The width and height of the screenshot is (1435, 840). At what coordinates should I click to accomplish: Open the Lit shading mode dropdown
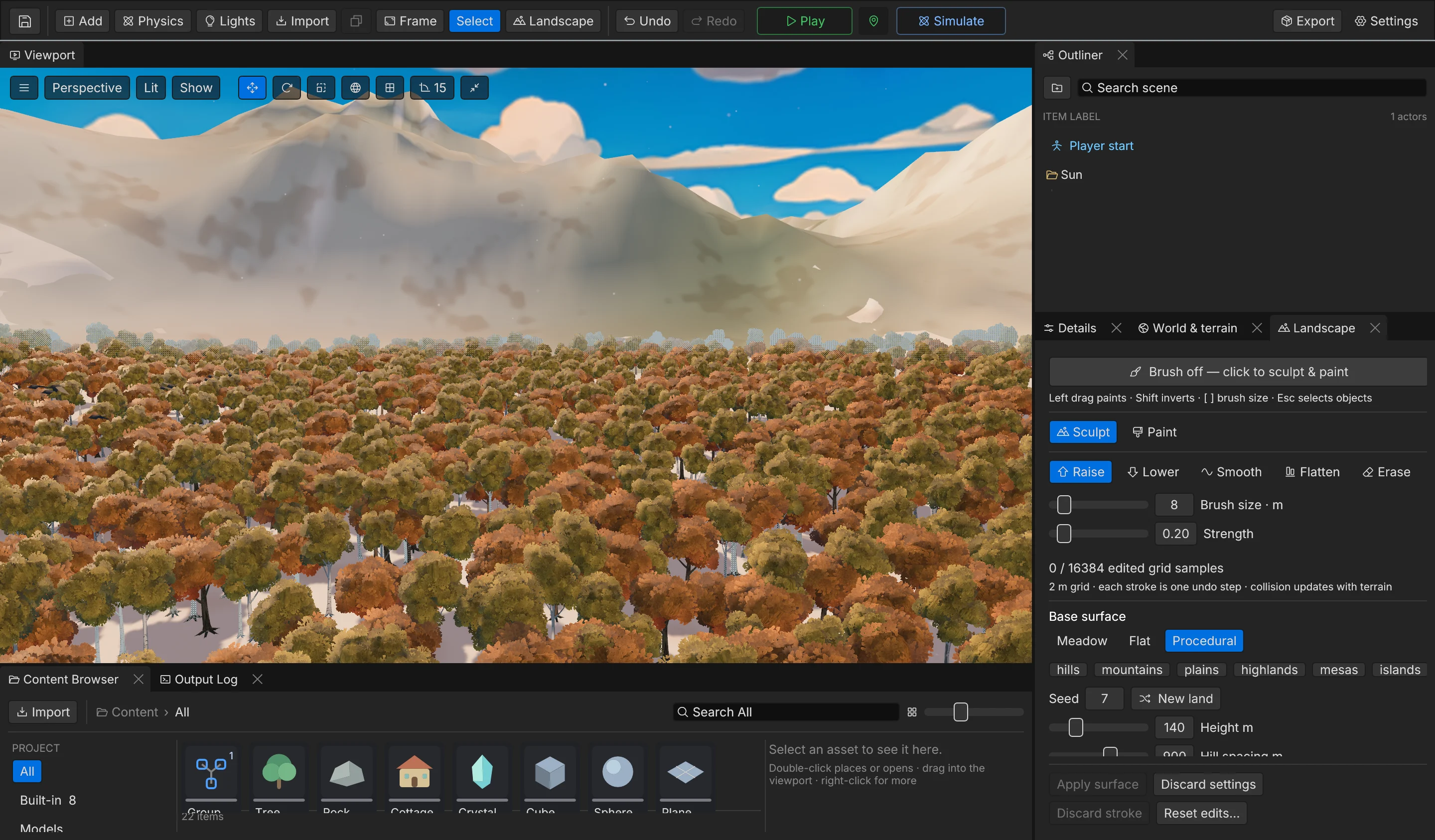pyautogui.click(x=151, y=88)
